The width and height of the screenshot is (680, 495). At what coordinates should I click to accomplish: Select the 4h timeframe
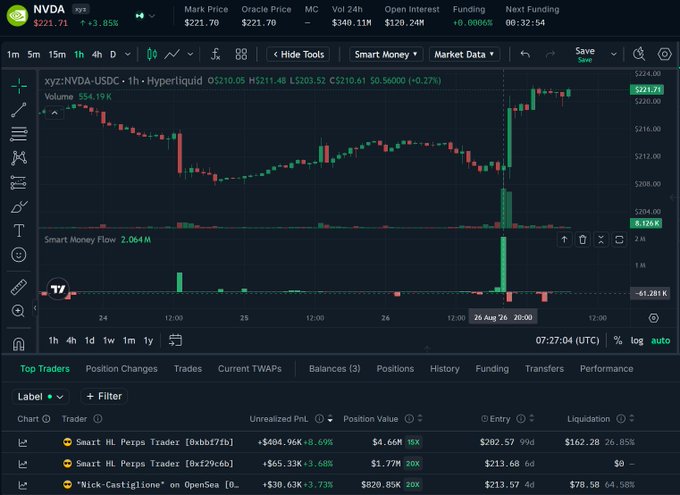point(97,55)
